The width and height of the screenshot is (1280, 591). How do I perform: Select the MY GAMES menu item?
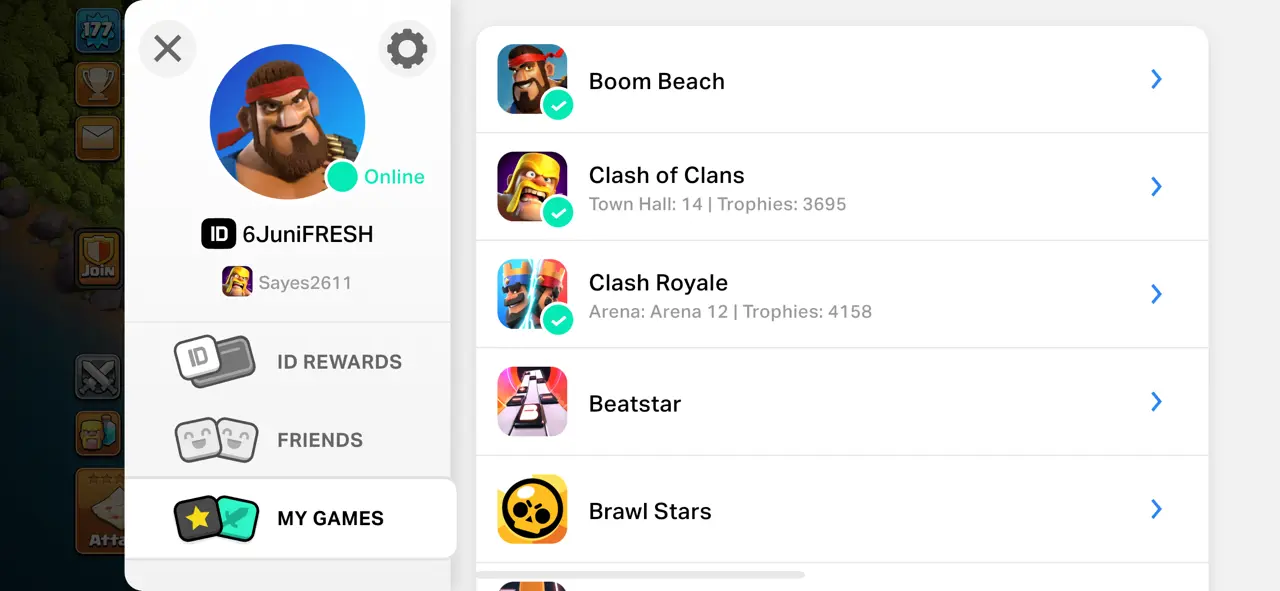(x=290, y=518)
